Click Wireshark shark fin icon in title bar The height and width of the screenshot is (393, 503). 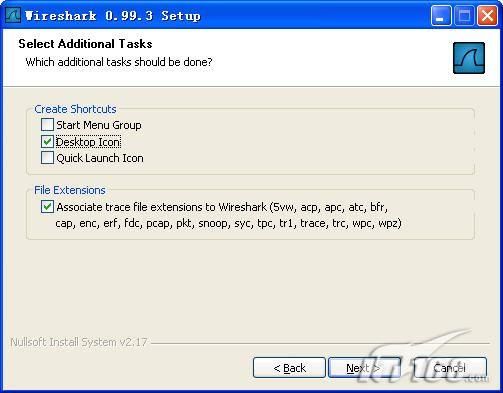[13, 15]
